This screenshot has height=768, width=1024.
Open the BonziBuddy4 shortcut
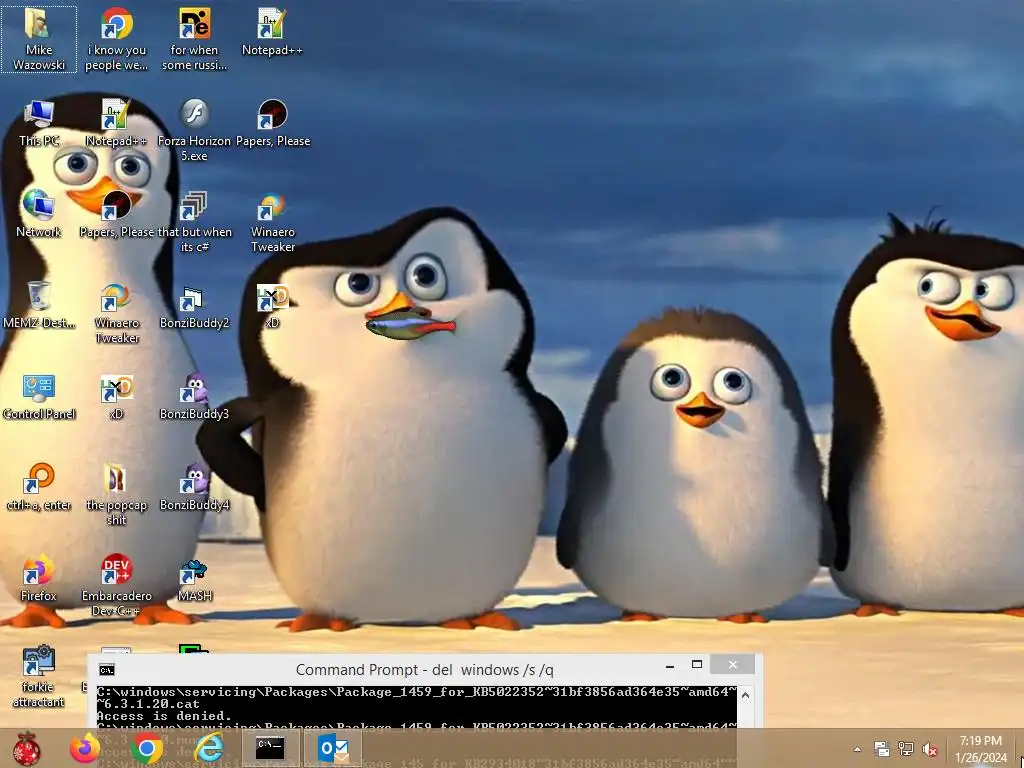click(195, 487)
